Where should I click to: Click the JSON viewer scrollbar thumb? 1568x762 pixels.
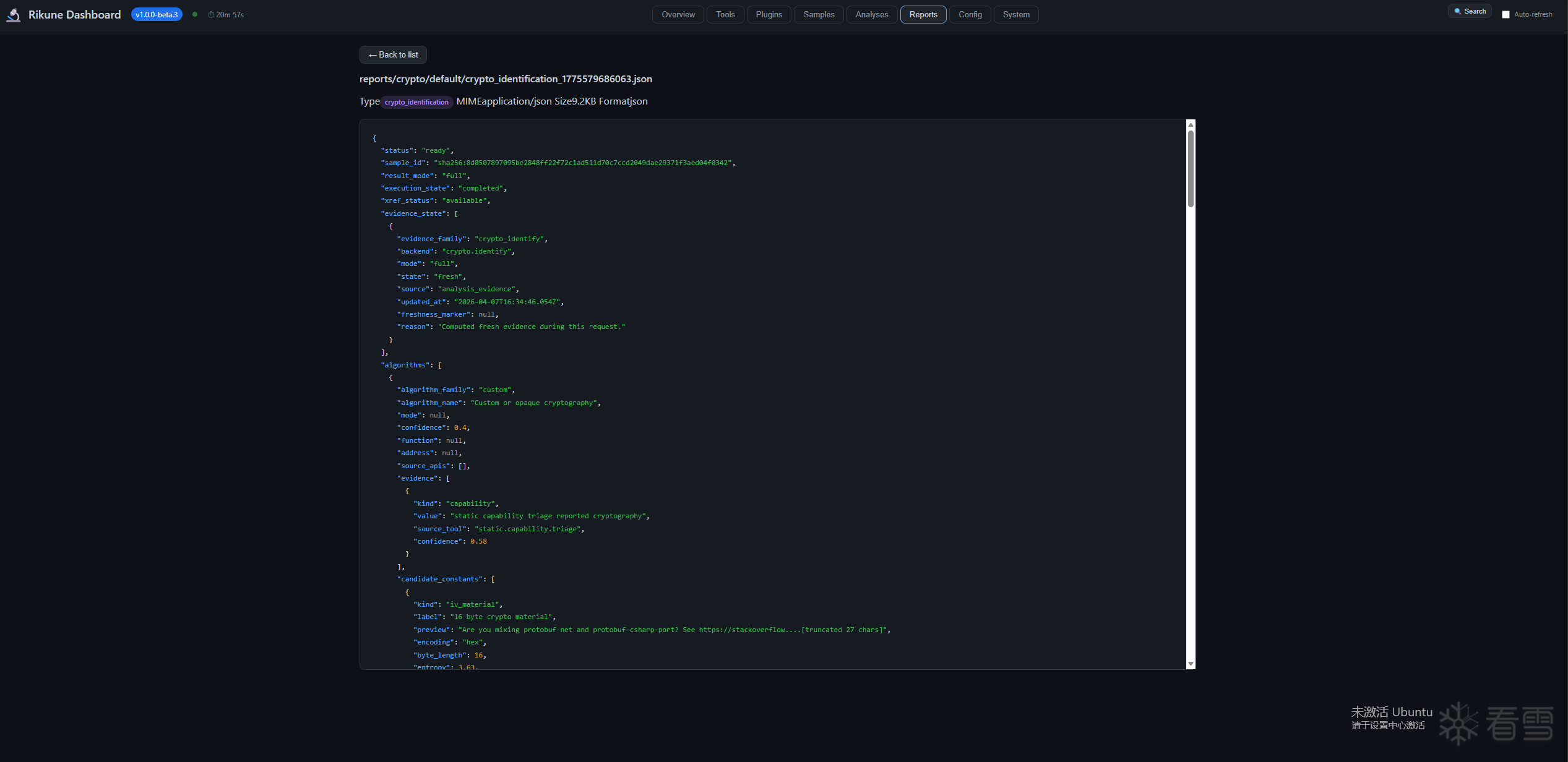[1191, 168]
